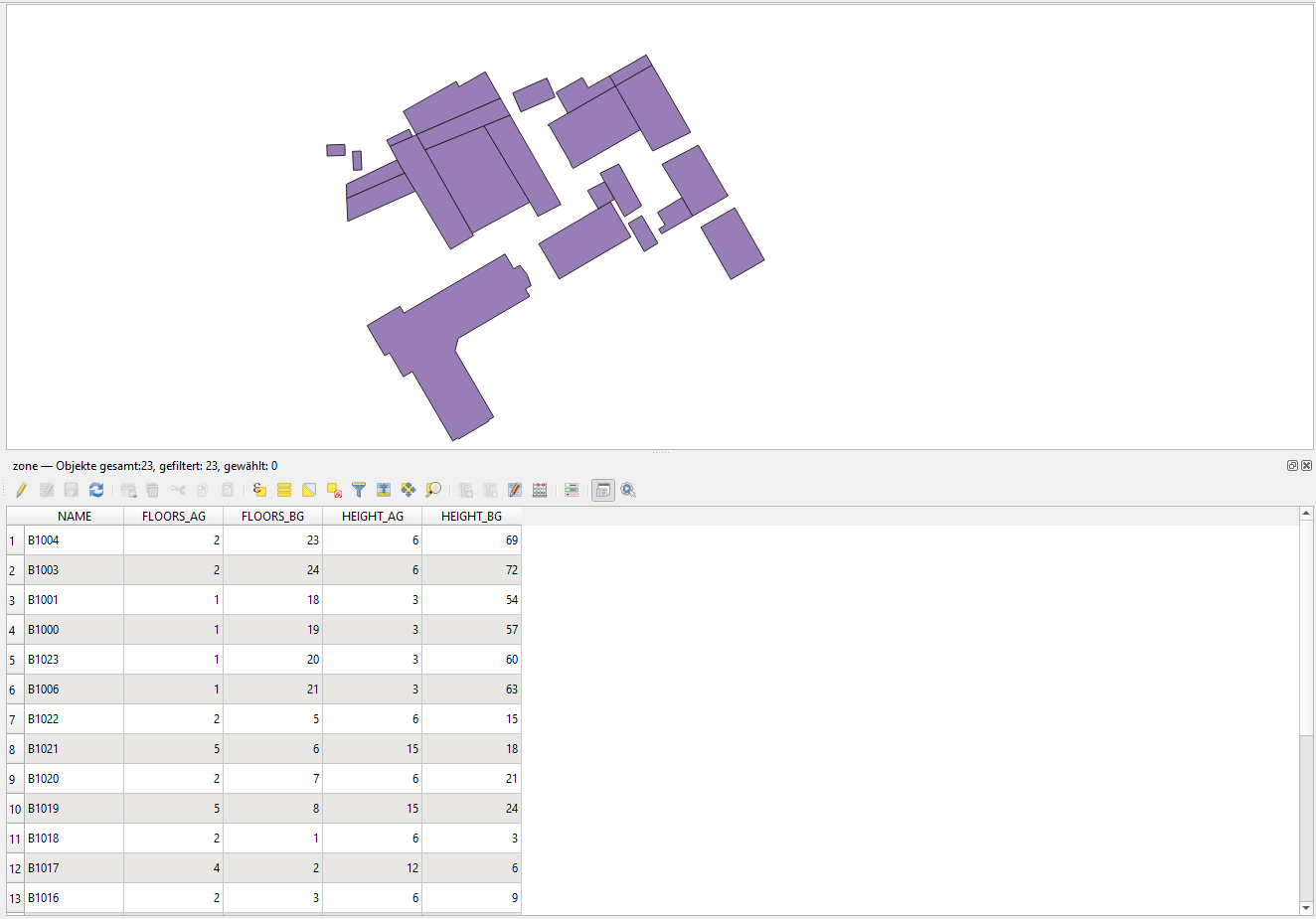This screenshot has width=1316, height=919.
Task: Copy selected rows to clipboard
Action: (202, 490)
